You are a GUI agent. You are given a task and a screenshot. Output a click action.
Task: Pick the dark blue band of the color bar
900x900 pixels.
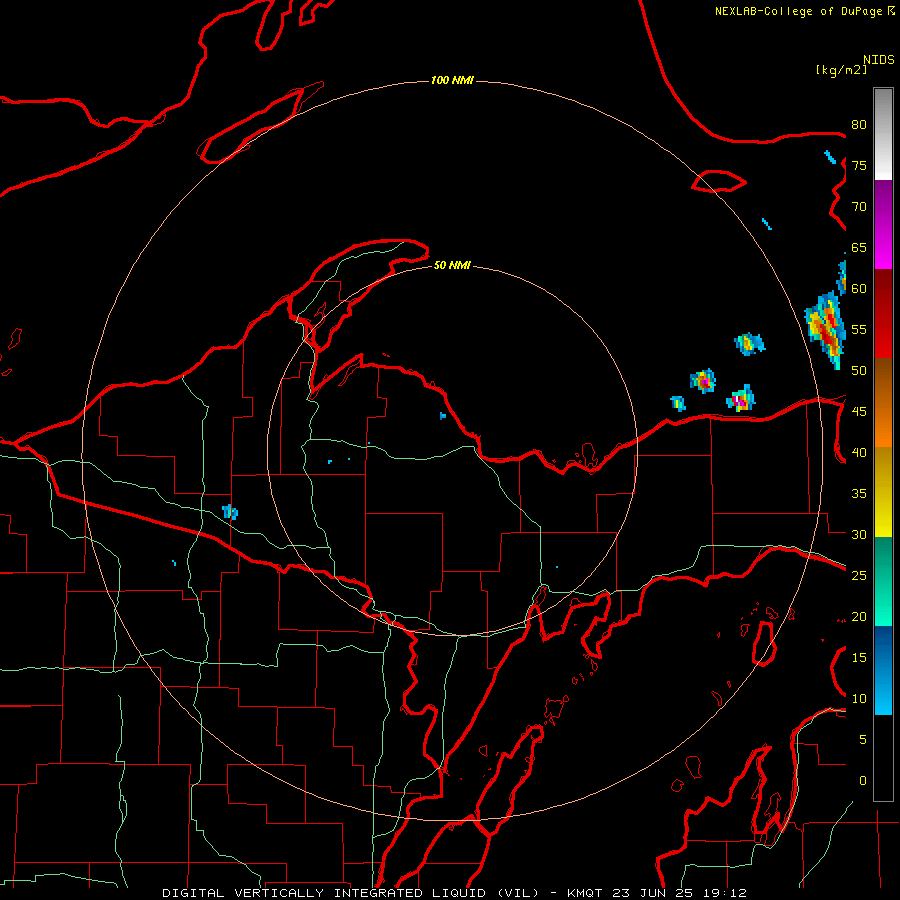pyautogui.click(x=883, y=646)
